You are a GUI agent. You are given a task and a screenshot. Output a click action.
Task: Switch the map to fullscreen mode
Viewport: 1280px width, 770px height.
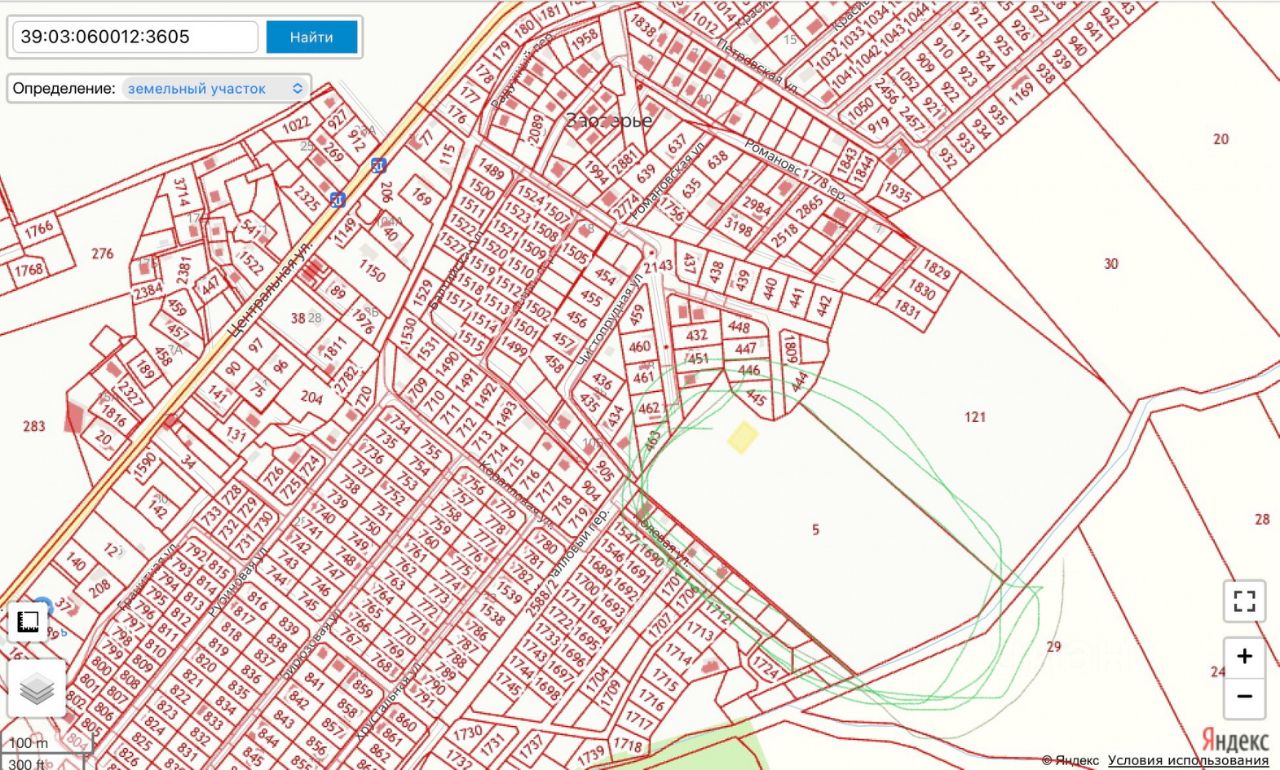[x=1244, y=601]
